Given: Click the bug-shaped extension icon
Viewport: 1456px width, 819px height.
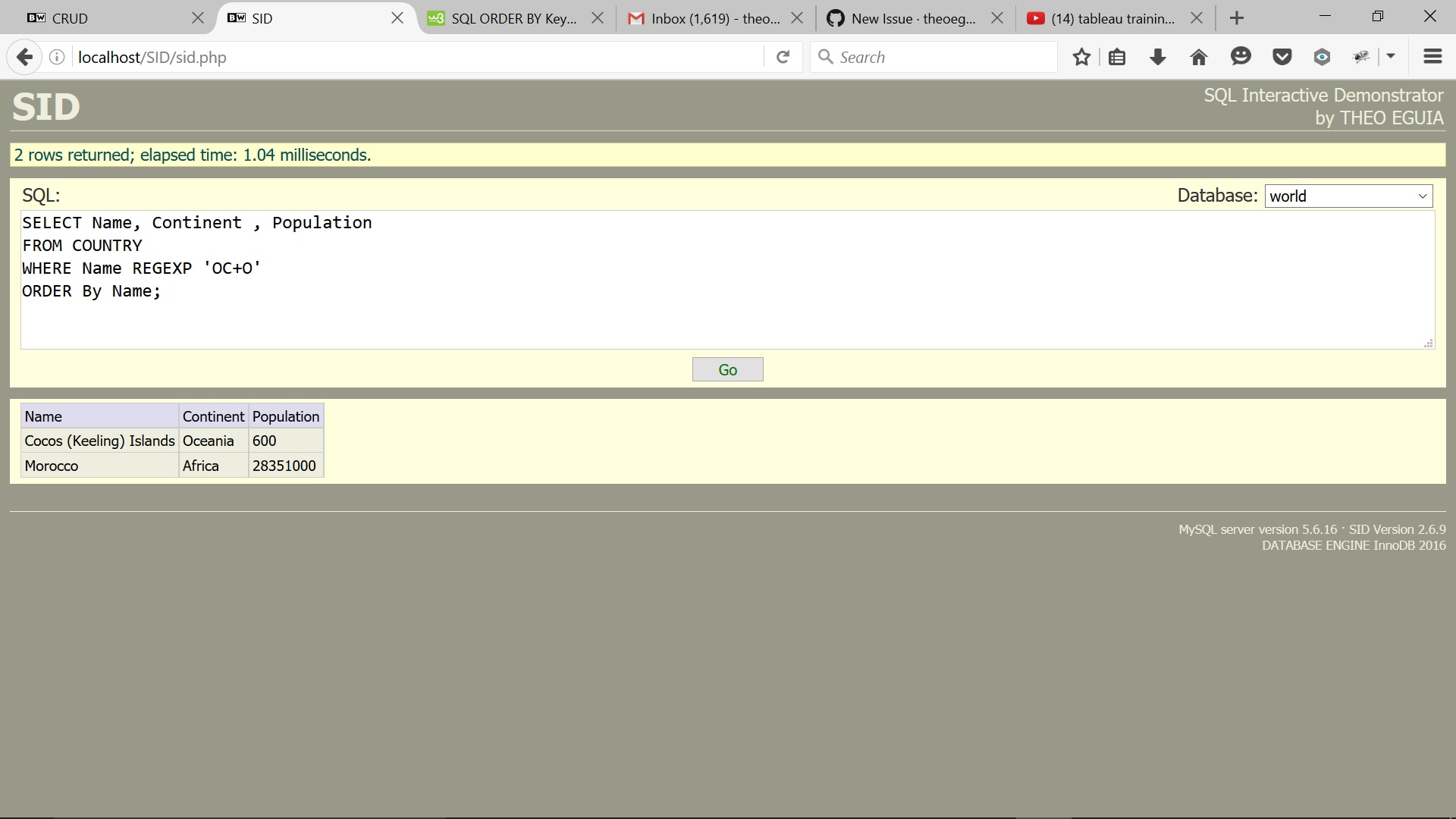Looking at the screenshot, I should pos(1363,57).
